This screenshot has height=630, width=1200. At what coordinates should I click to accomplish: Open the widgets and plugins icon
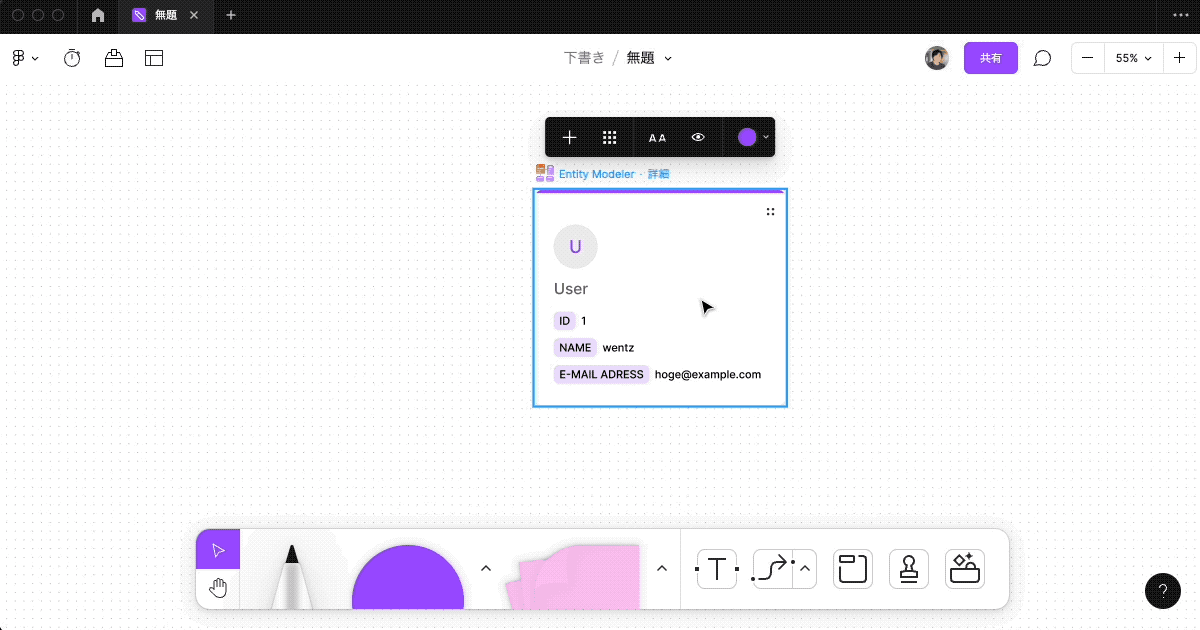965,569
